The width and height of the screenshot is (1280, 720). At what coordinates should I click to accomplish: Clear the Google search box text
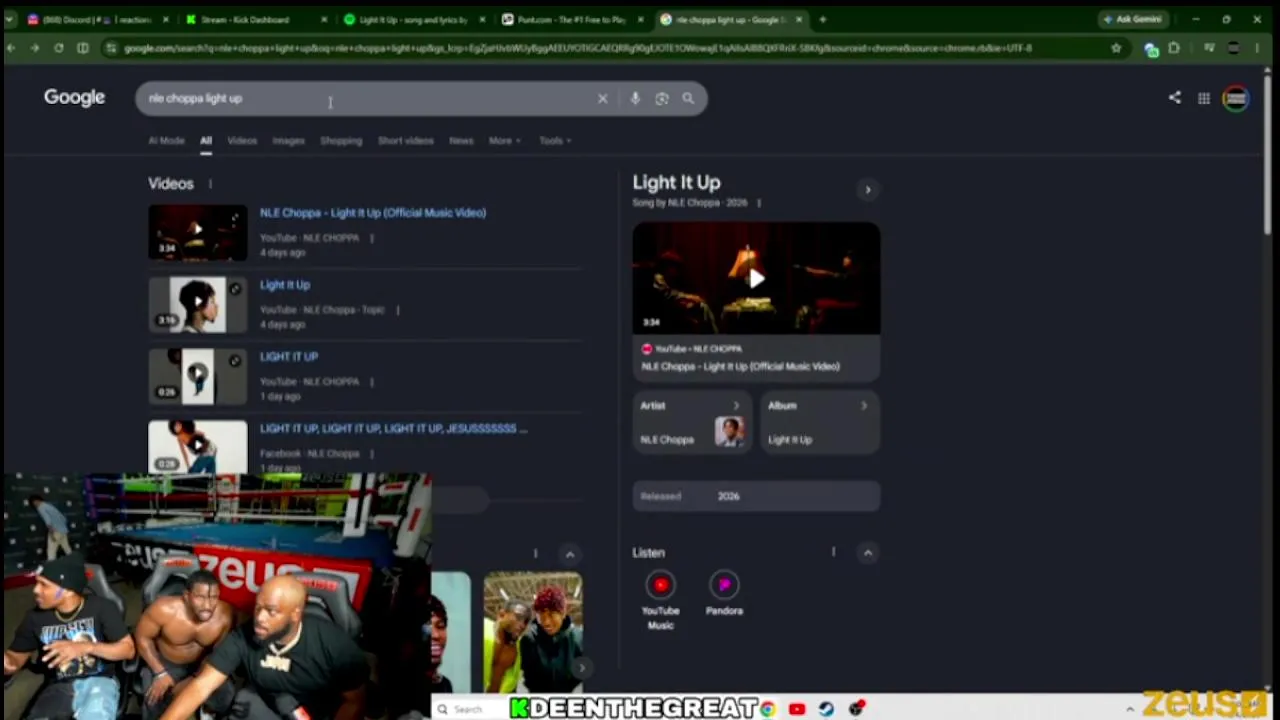pyautogui.click(x=602, y=98)
